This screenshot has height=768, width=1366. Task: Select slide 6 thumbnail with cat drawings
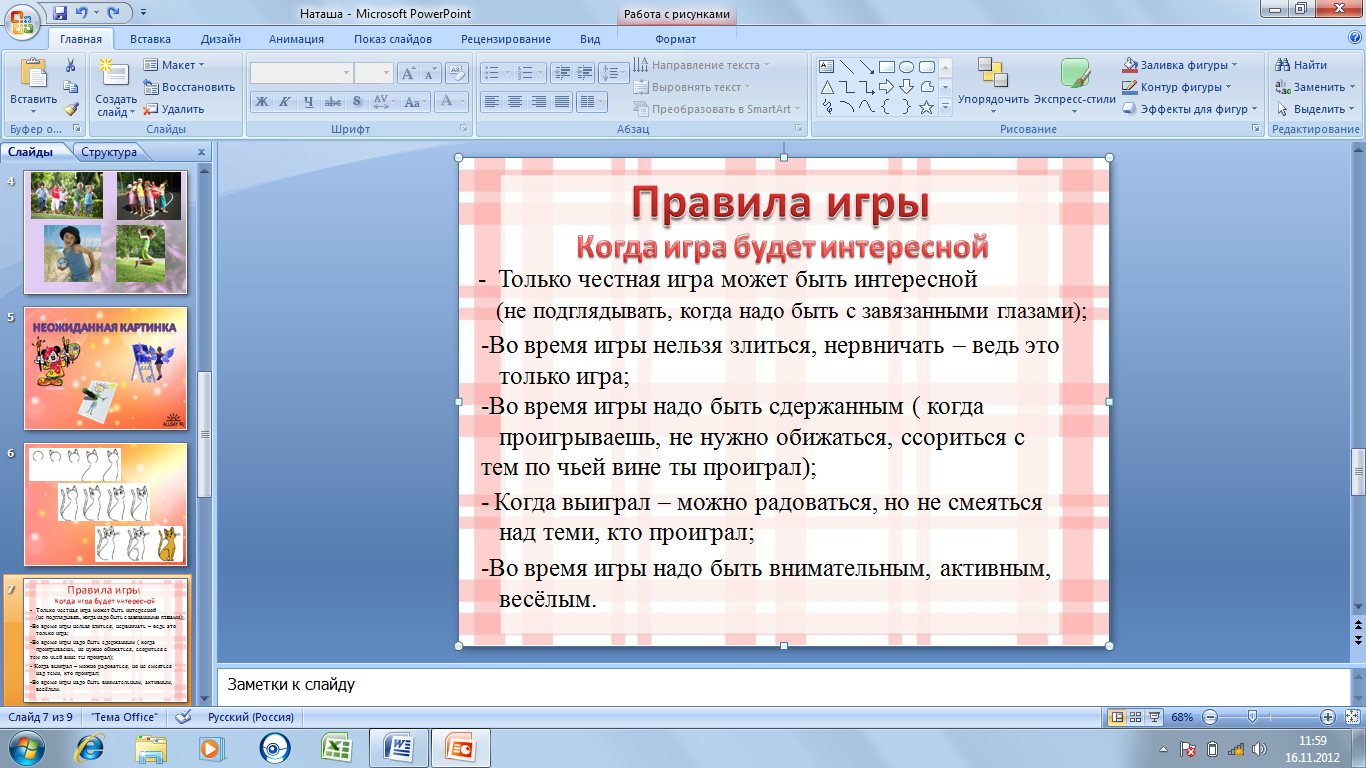105,504
